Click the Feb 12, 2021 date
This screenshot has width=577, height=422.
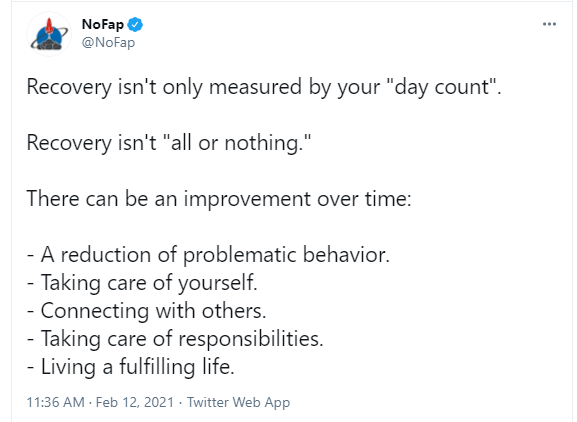pyautogui.click(x=135, y=402)
